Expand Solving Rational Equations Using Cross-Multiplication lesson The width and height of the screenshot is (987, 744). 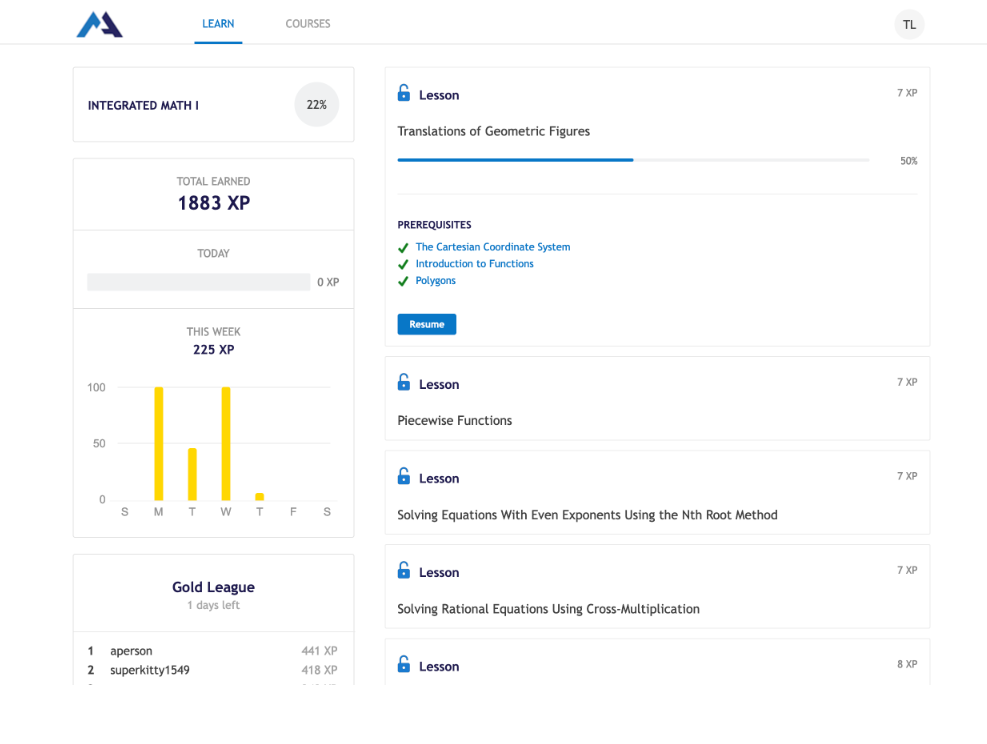(x=656, y=587)
